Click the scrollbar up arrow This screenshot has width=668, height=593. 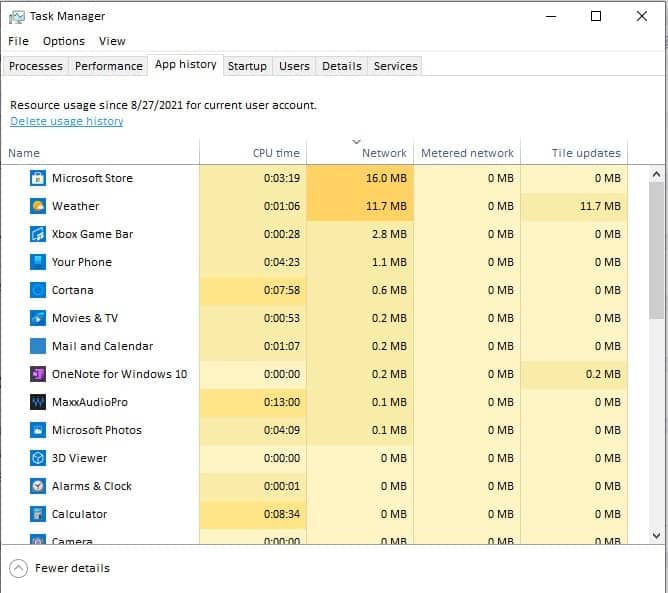coord(656,174)
